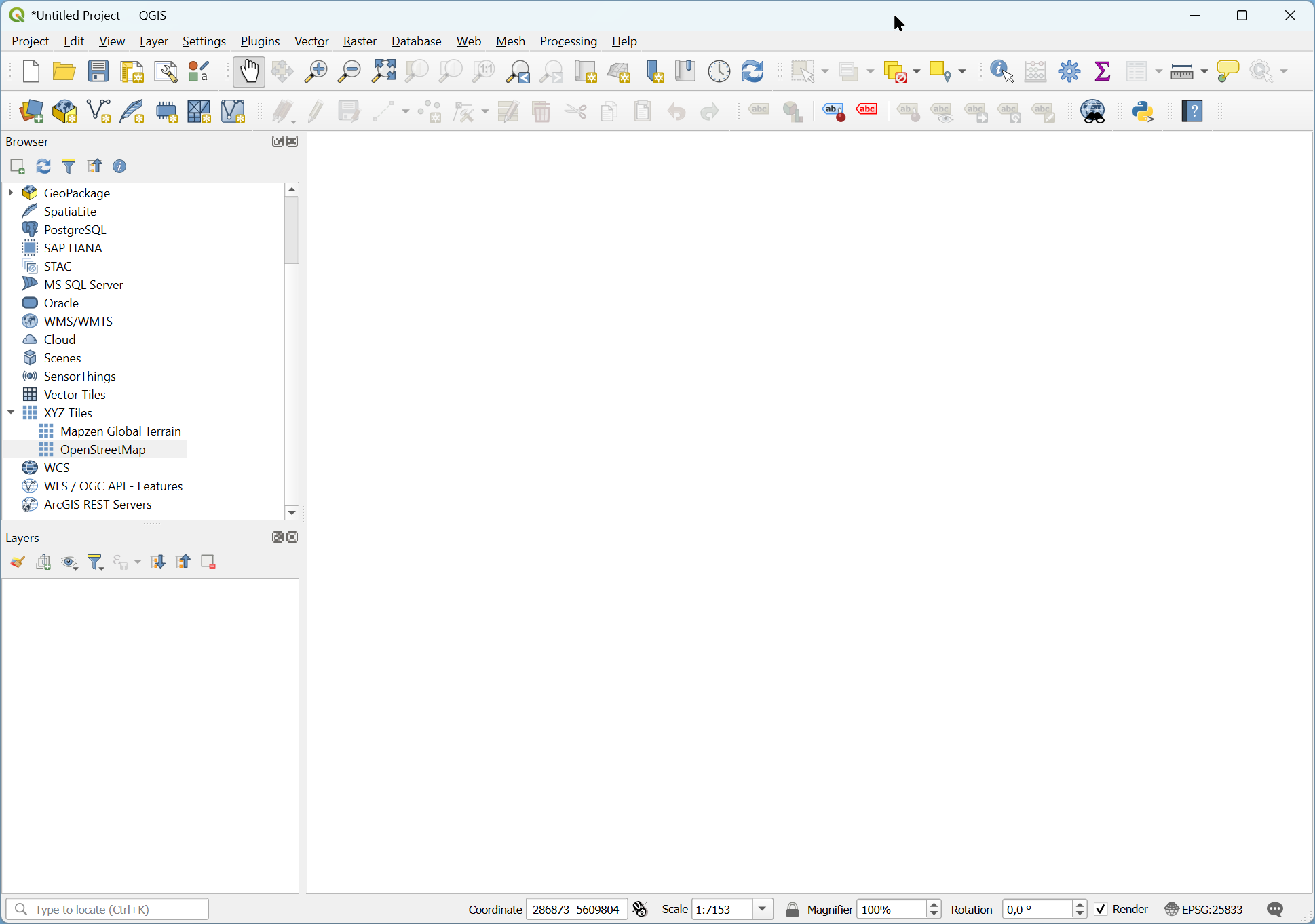The image size is (1315, 924).
Task: Click Save Project floppy icon
Action: [x=98, y=71]
